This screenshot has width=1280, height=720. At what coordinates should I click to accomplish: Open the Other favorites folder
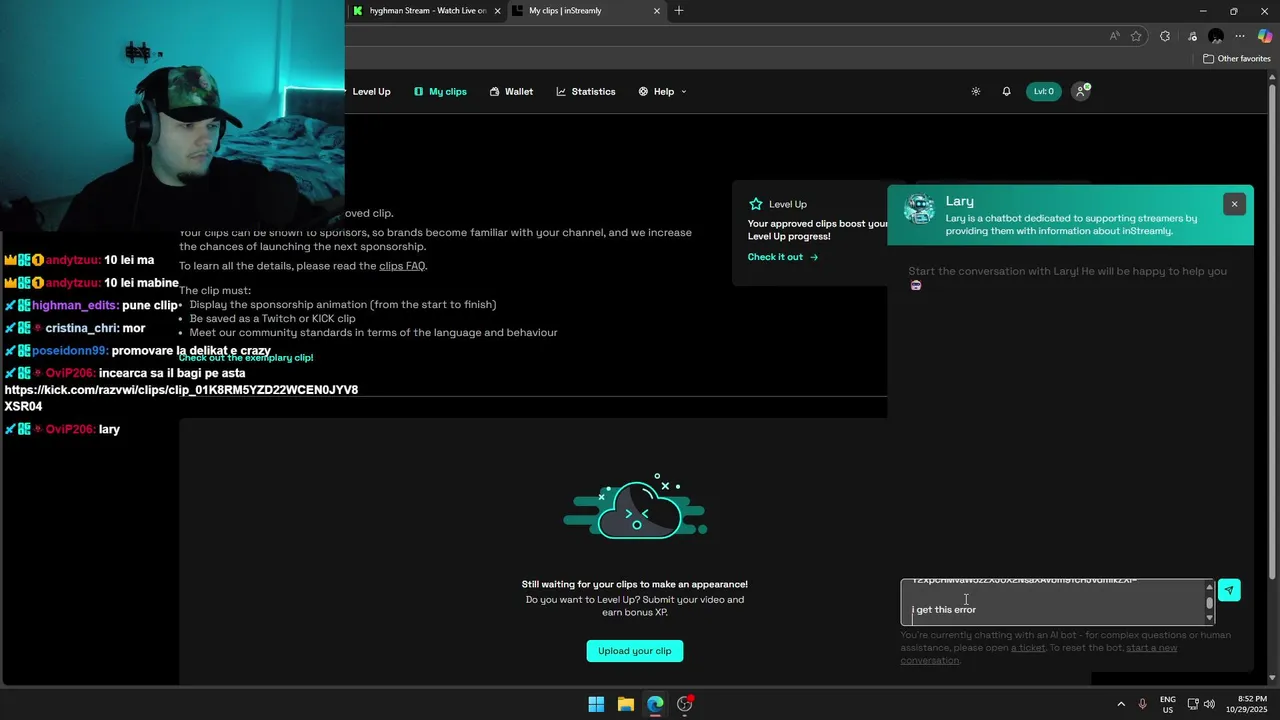pos(1237,59)
